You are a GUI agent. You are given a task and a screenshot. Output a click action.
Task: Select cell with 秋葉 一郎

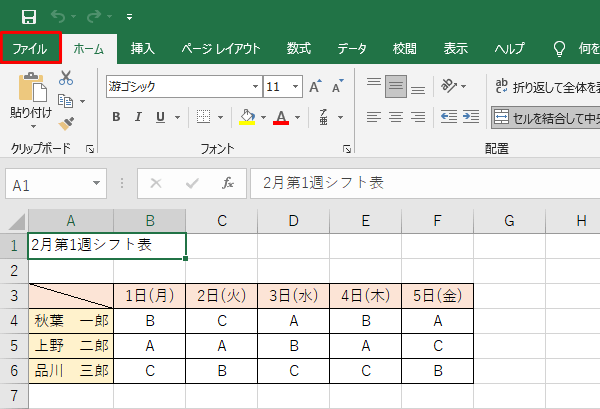click(x=71, y=321)
